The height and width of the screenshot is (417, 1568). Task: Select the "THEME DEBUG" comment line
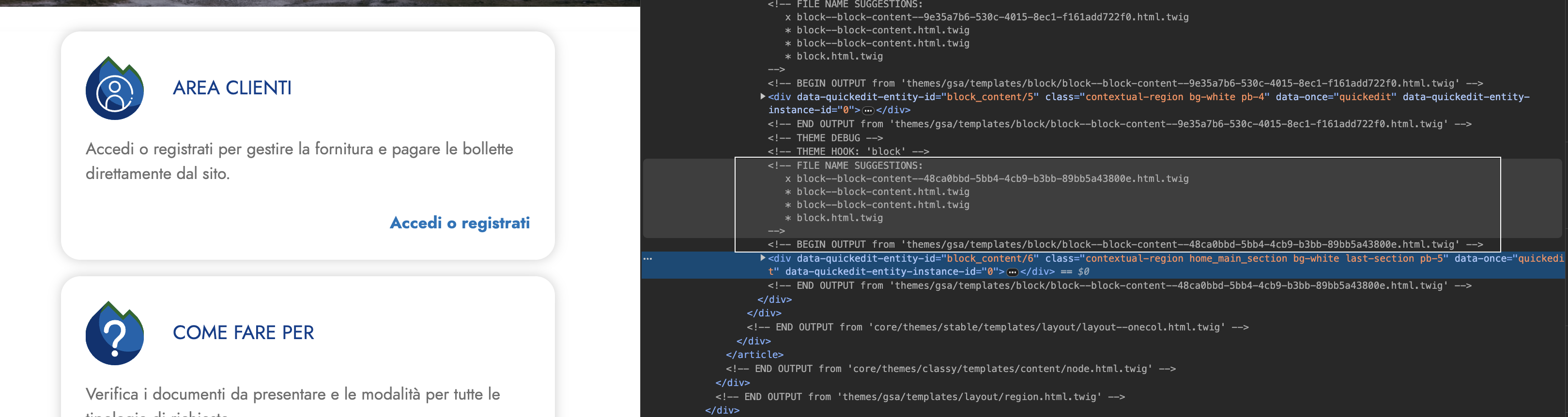(x=825, y=138)
